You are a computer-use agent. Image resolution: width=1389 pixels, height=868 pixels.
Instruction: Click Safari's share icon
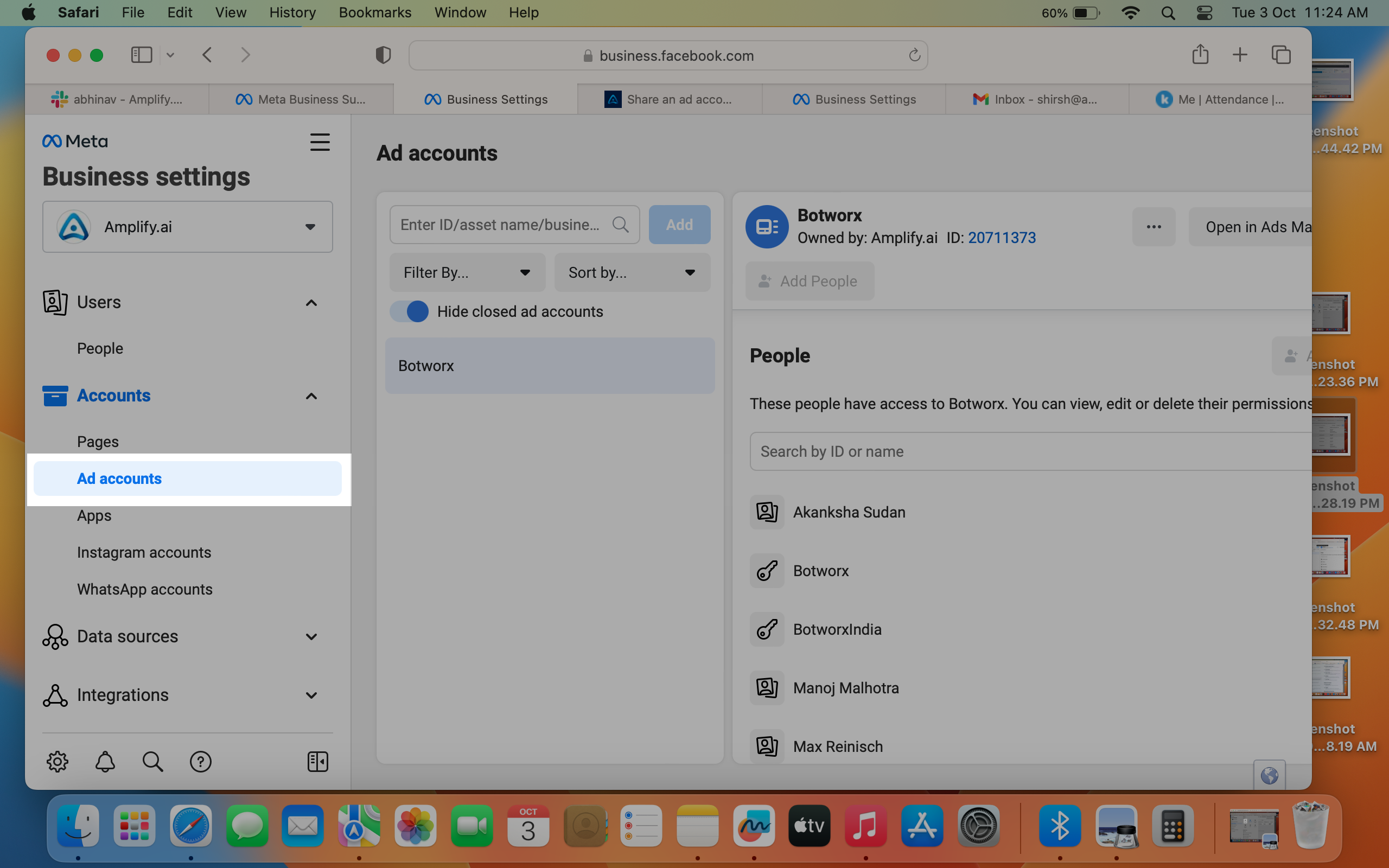click(1200, 55)
